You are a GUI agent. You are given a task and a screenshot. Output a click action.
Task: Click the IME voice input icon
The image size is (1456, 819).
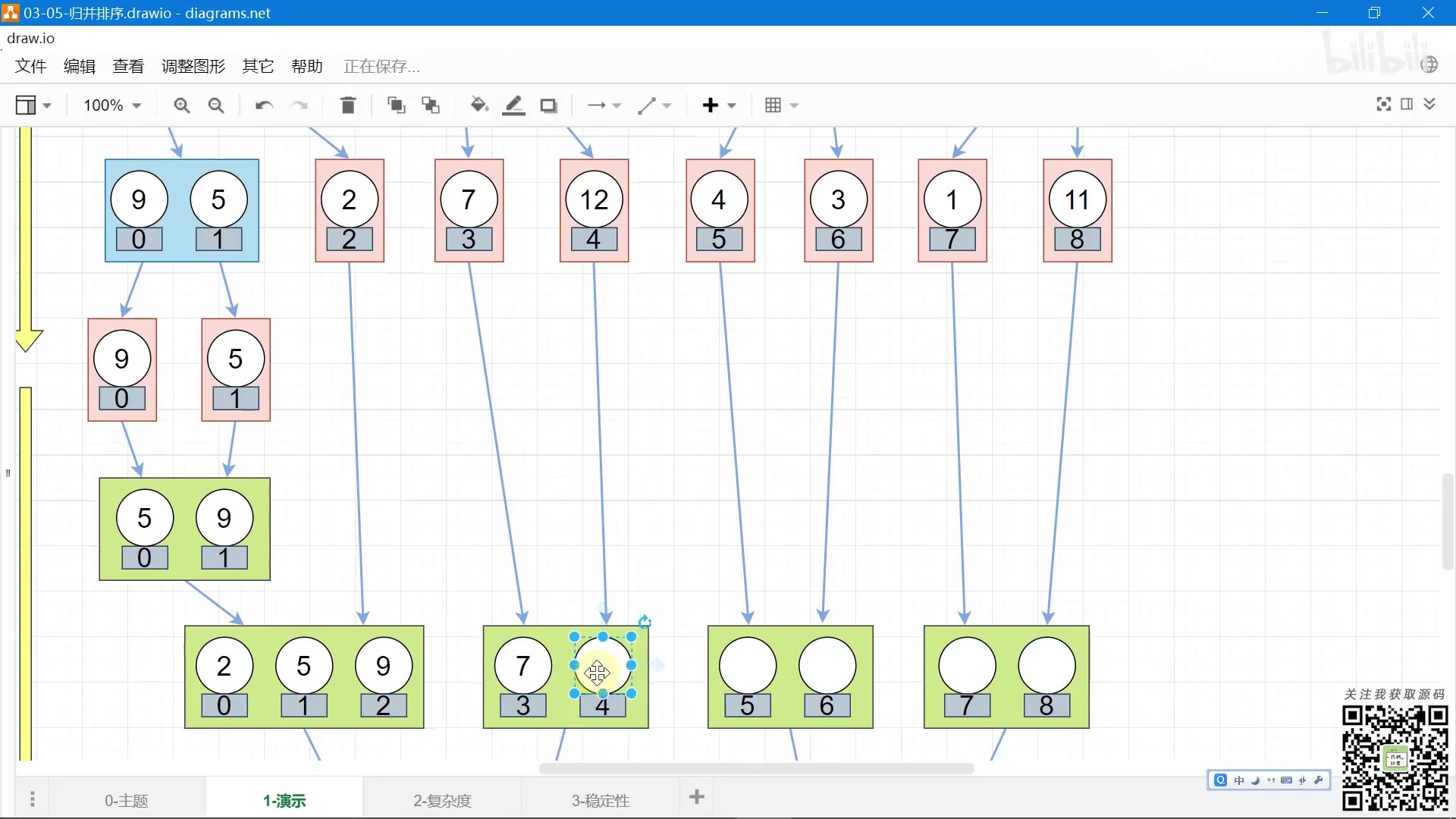(1303, 780)
